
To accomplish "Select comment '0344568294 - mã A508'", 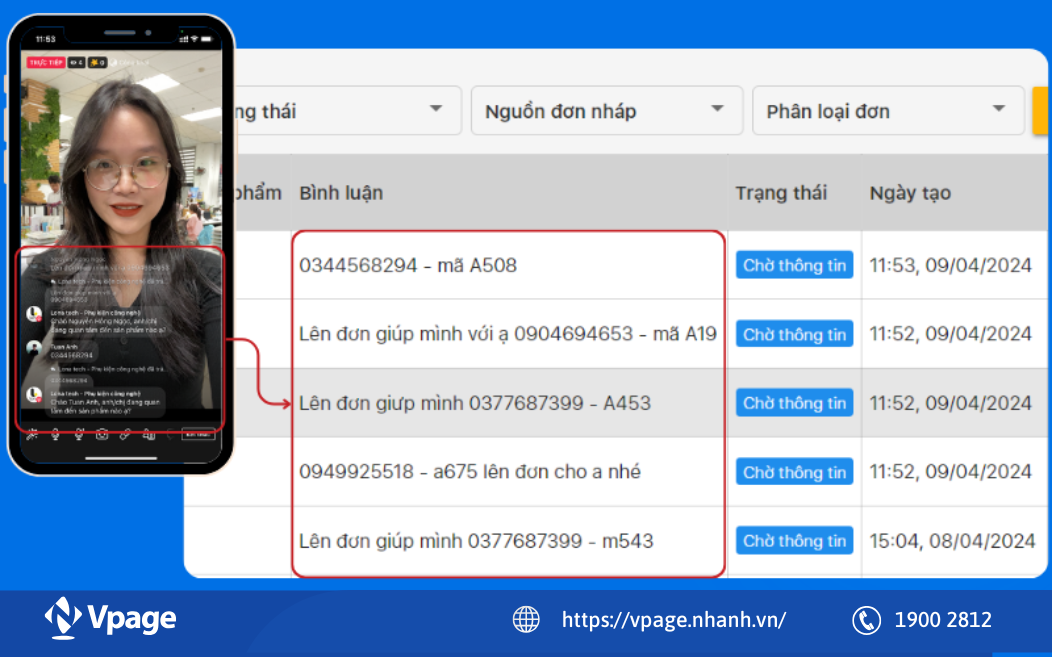I will [x=408, y=265].
